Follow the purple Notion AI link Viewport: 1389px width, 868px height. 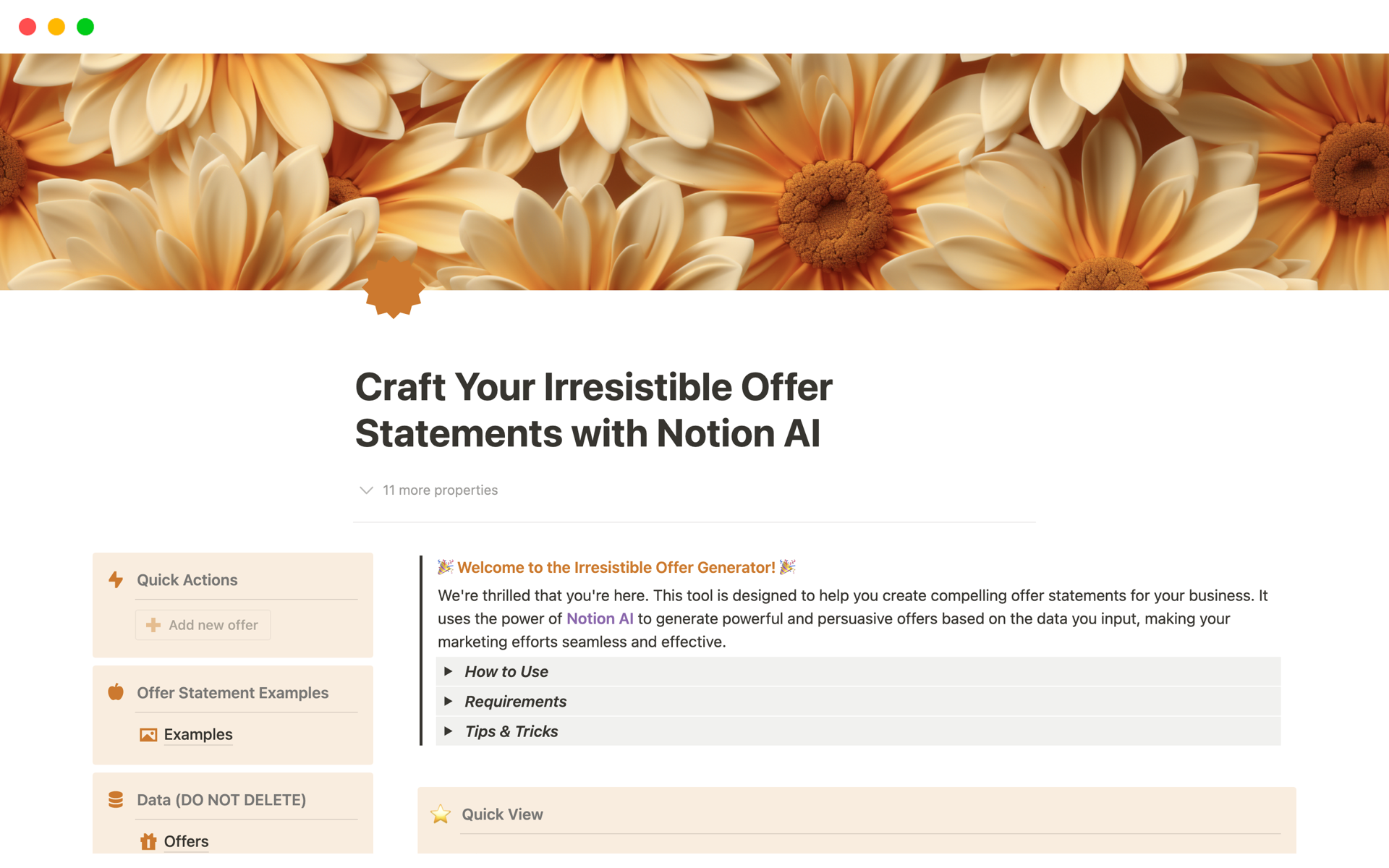[600, 618]
